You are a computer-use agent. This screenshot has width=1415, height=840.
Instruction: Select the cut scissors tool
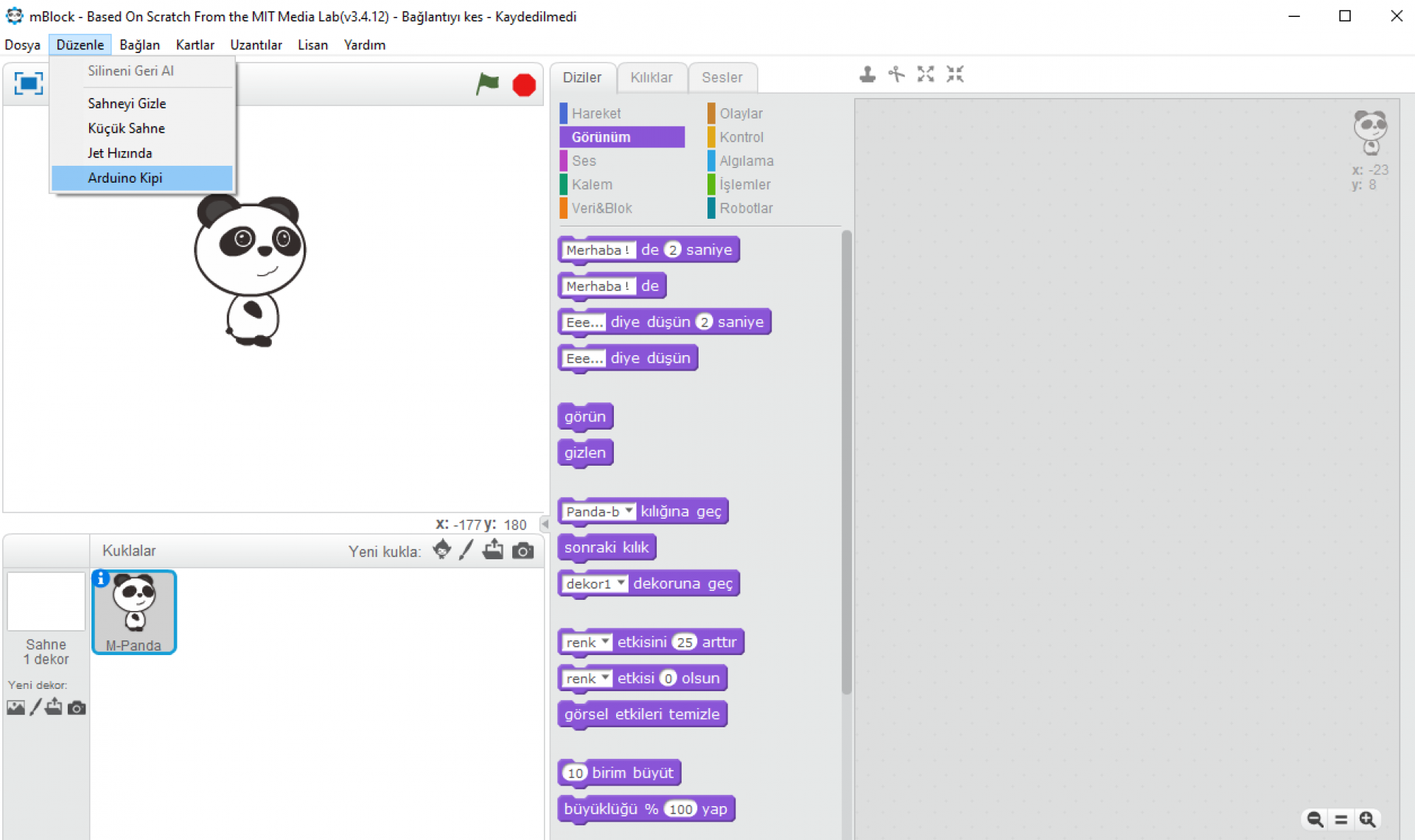(896, 74)
